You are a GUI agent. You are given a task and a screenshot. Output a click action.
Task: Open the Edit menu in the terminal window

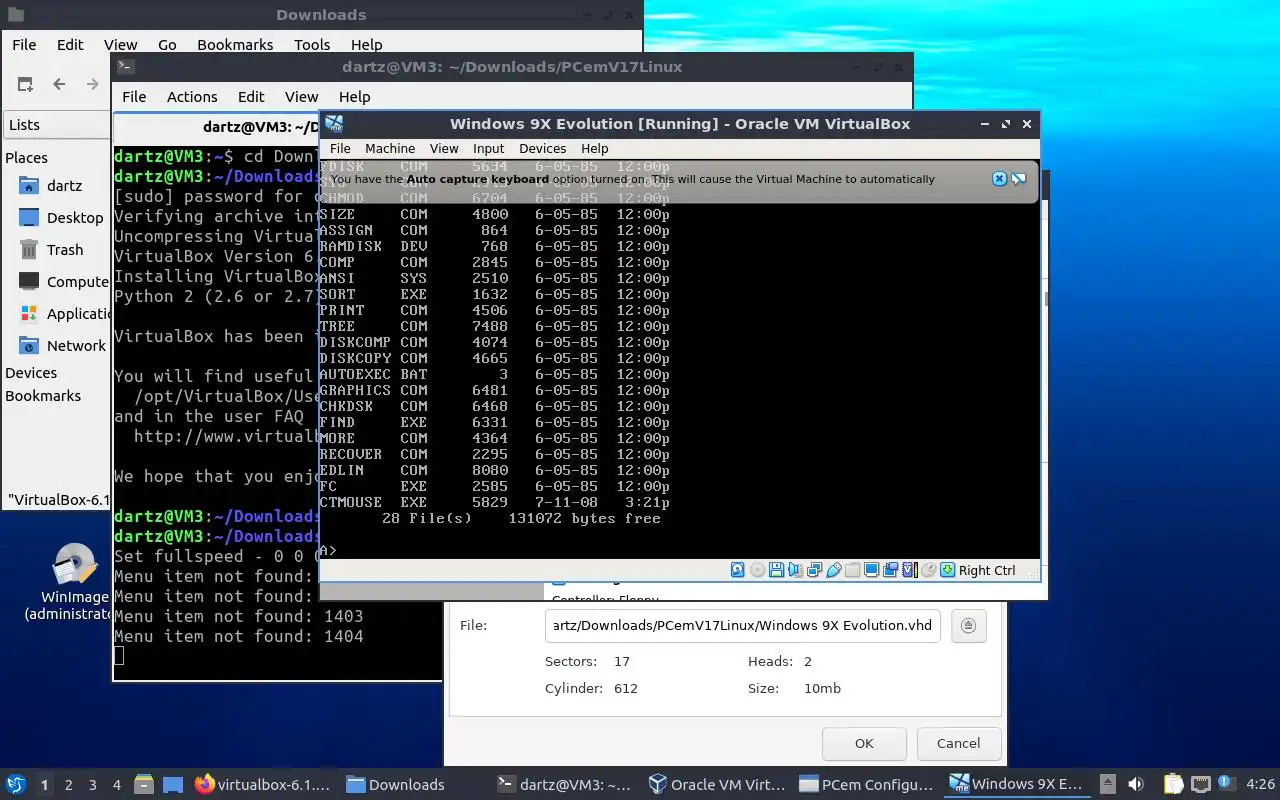[x=251, y=97]
